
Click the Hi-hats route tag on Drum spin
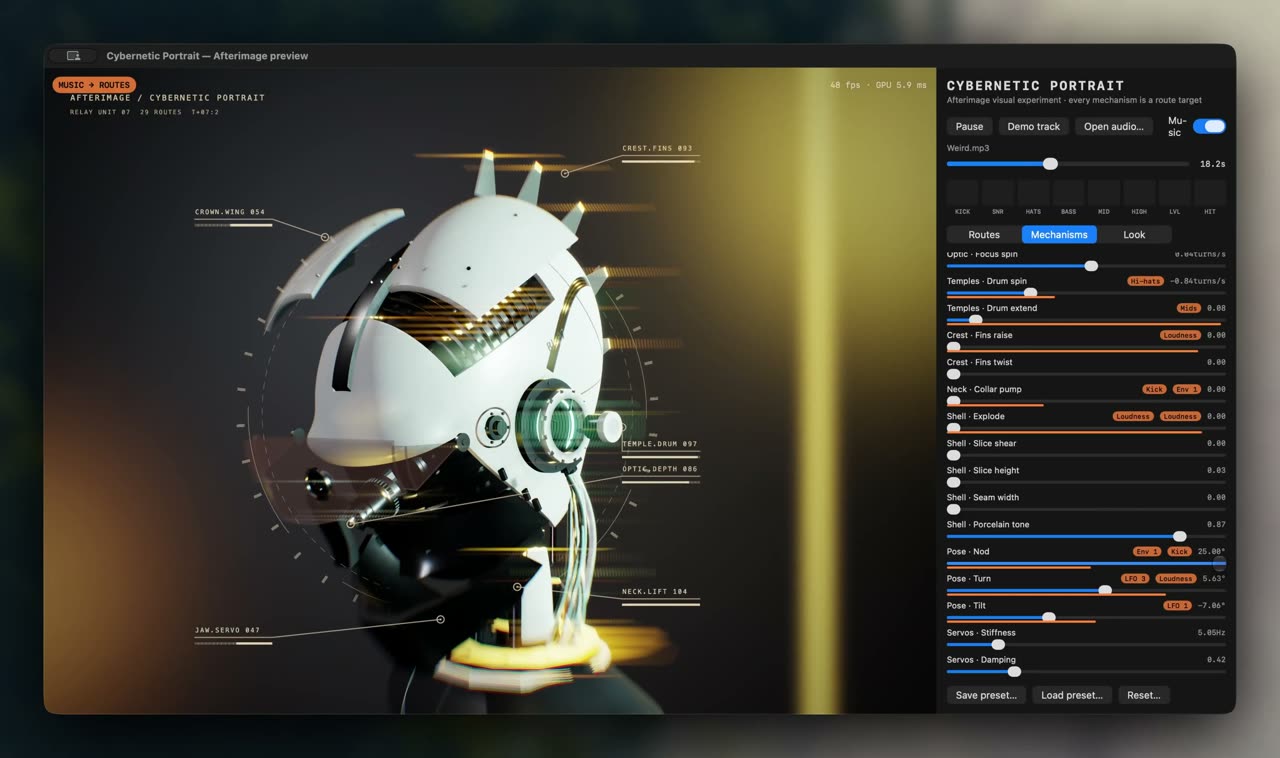coord(1145,281)
